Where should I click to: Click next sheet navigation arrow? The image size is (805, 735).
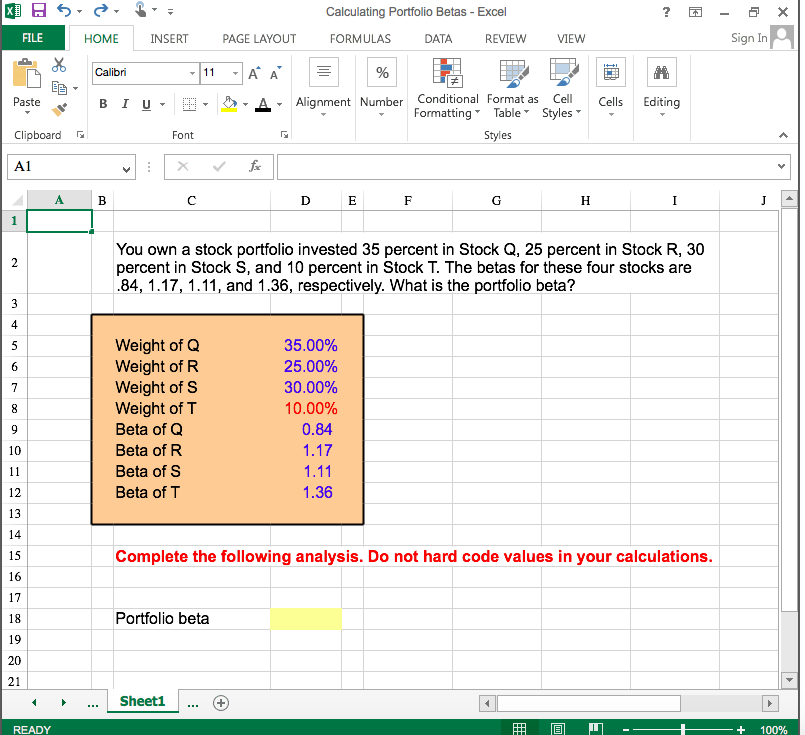pyautogui.click(x=64, y=702)
